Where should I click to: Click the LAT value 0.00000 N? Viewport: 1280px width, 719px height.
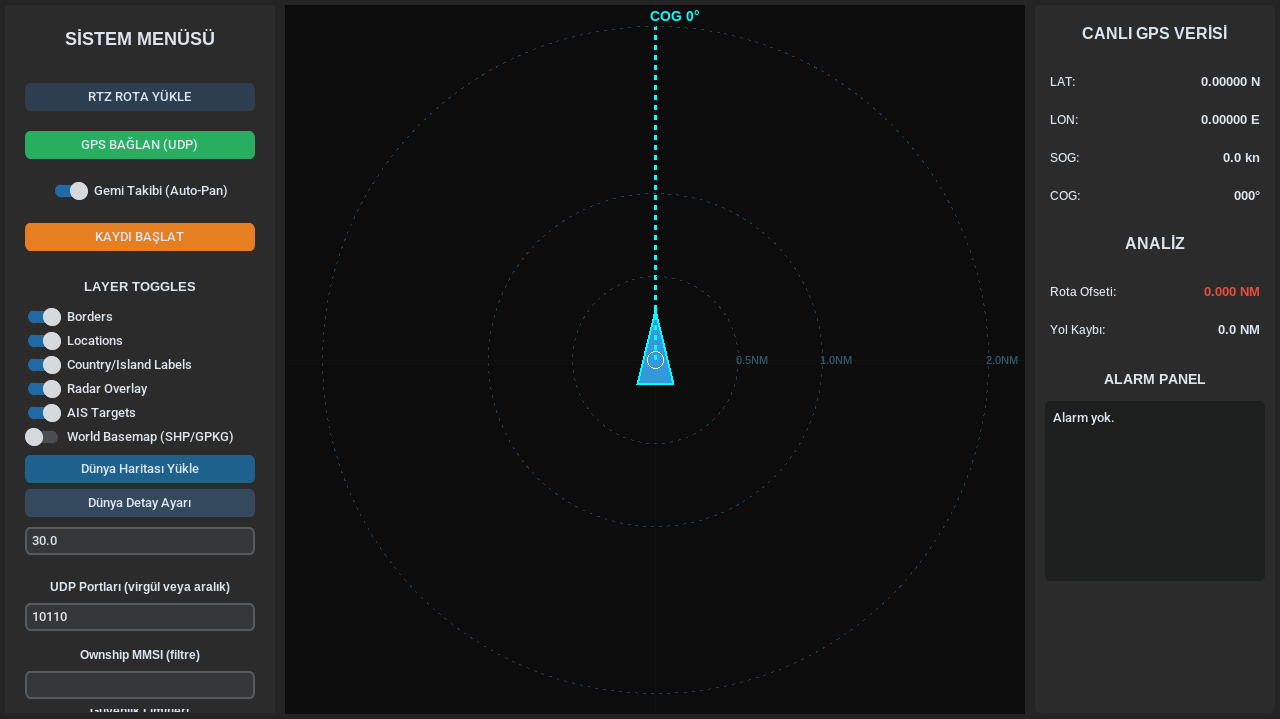pyautogui.click(x=1230, y=82)
